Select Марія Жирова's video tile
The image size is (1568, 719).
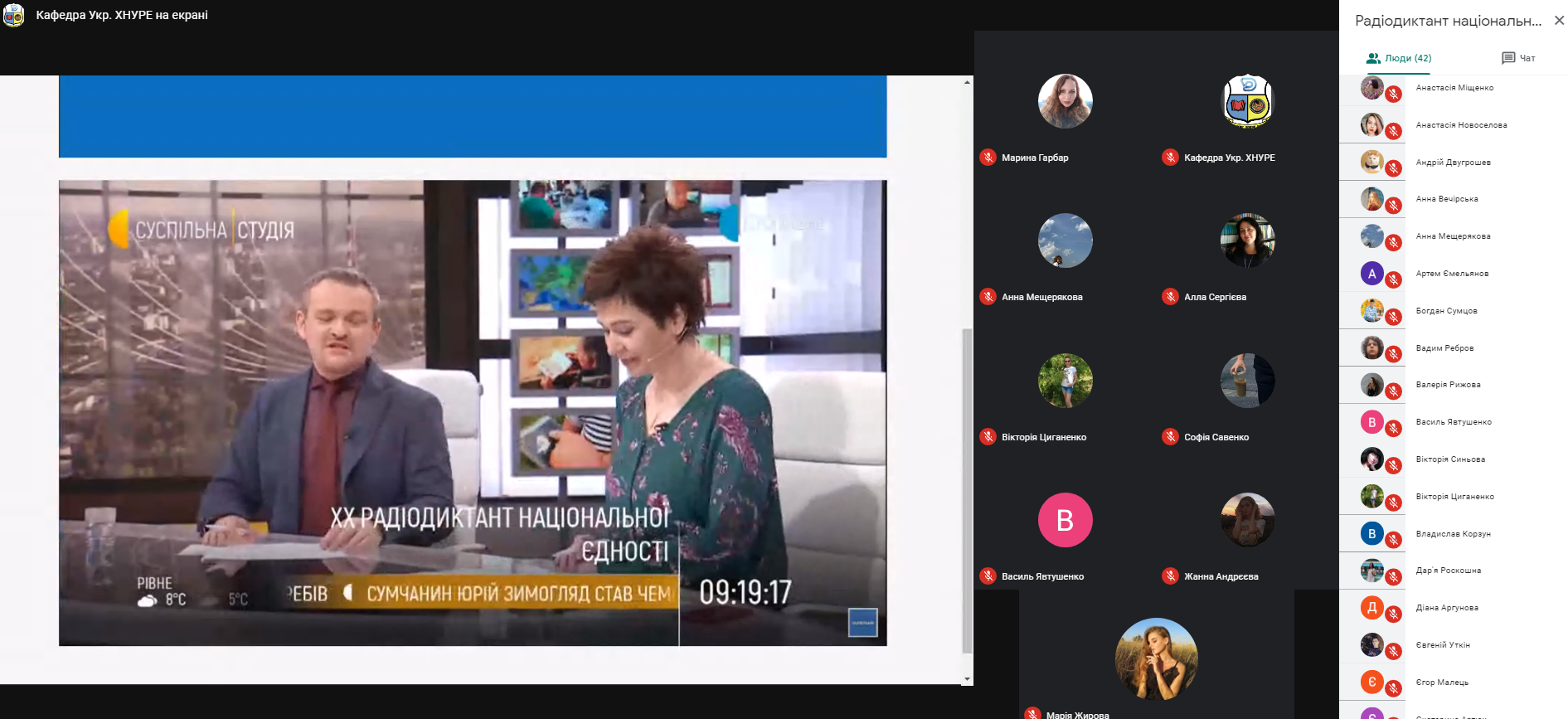(x=1156, y=659)
